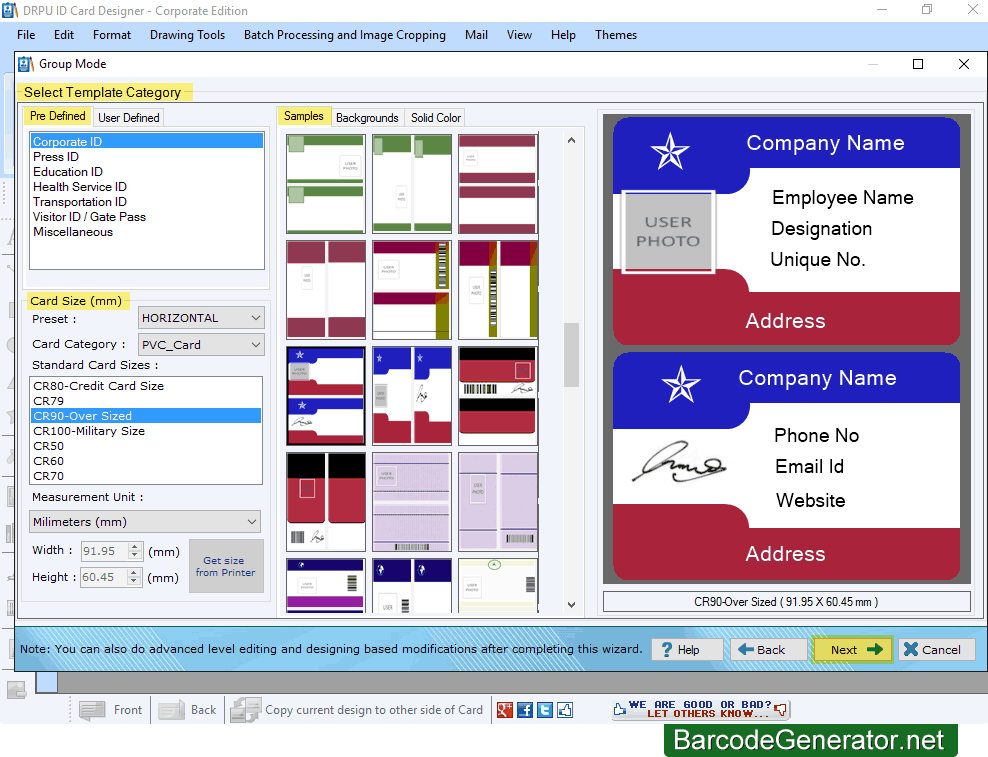Open the Card Category PVC_Card dropdown
Screen dimensions: 988x757
click(201, 345)
